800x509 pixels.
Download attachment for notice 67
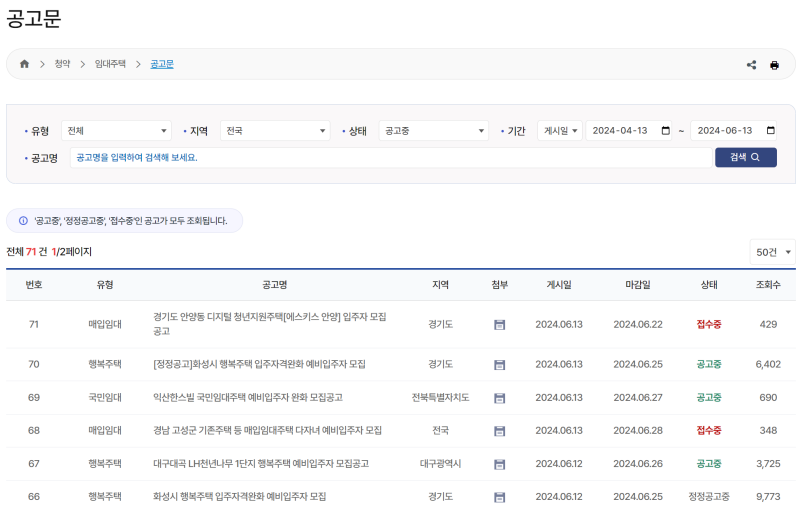click(x=499, y=464)
